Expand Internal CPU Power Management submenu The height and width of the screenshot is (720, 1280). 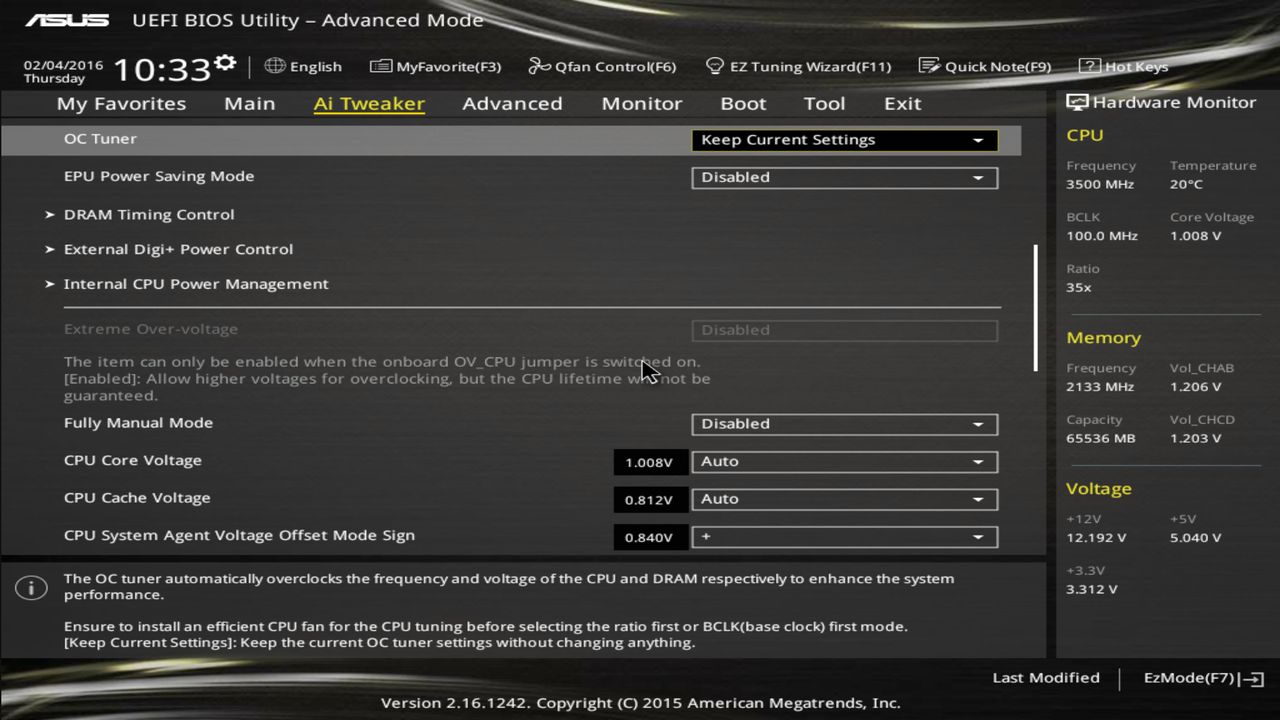[x=196, y=284]
